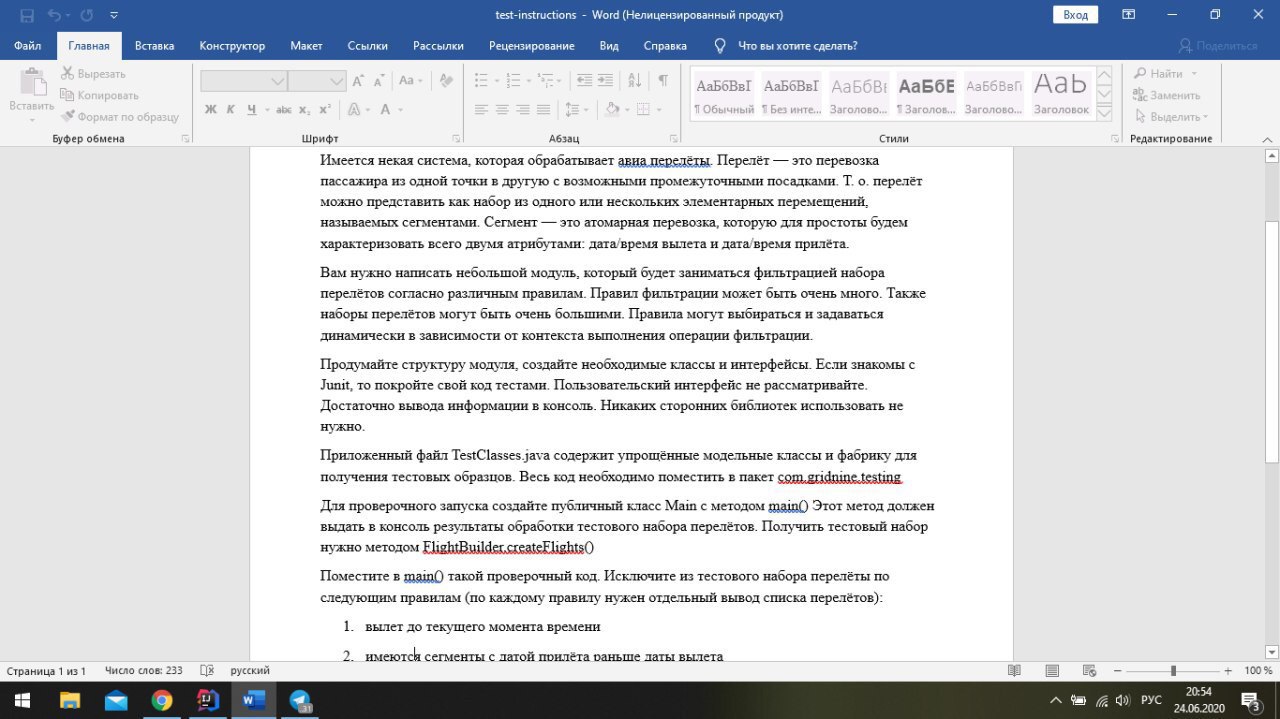Viewport: 1280px width, 719px height.
Task: Collapse the ribbon with the chevron
Action: click(1265, 139)
